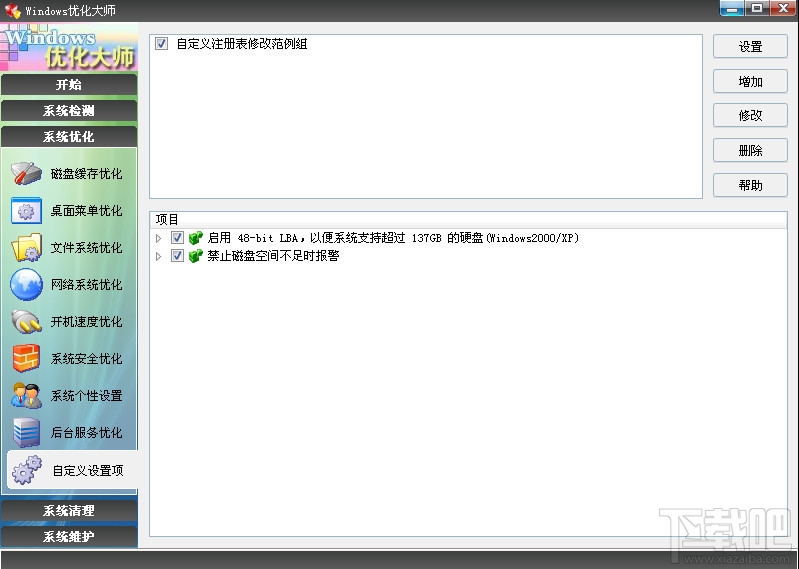Click the system security firewall icon
799x569 pixels.
[26, 358]
